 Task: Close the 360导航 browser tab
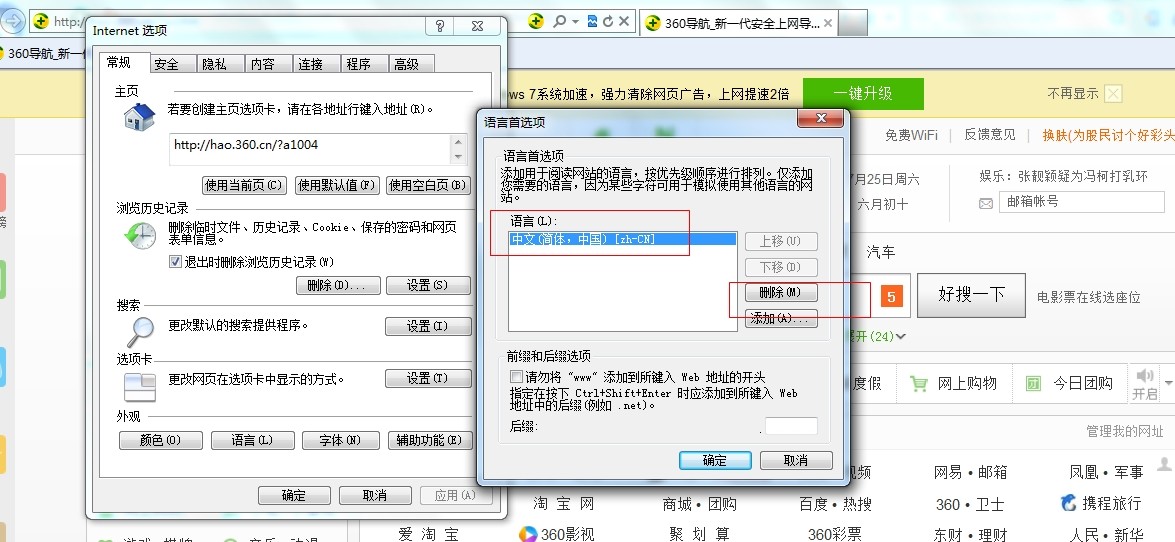(827, 23)
